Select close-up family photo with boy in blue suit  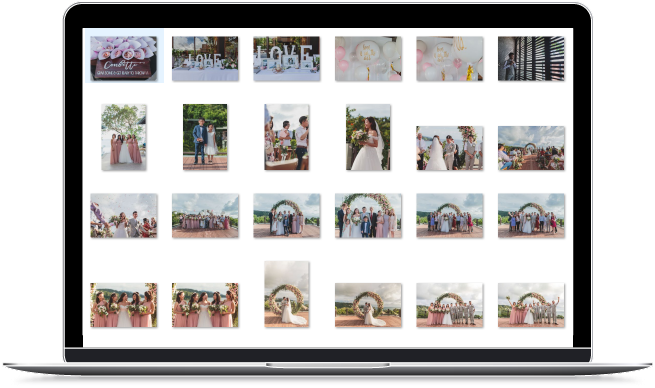[x=368, y=216]
